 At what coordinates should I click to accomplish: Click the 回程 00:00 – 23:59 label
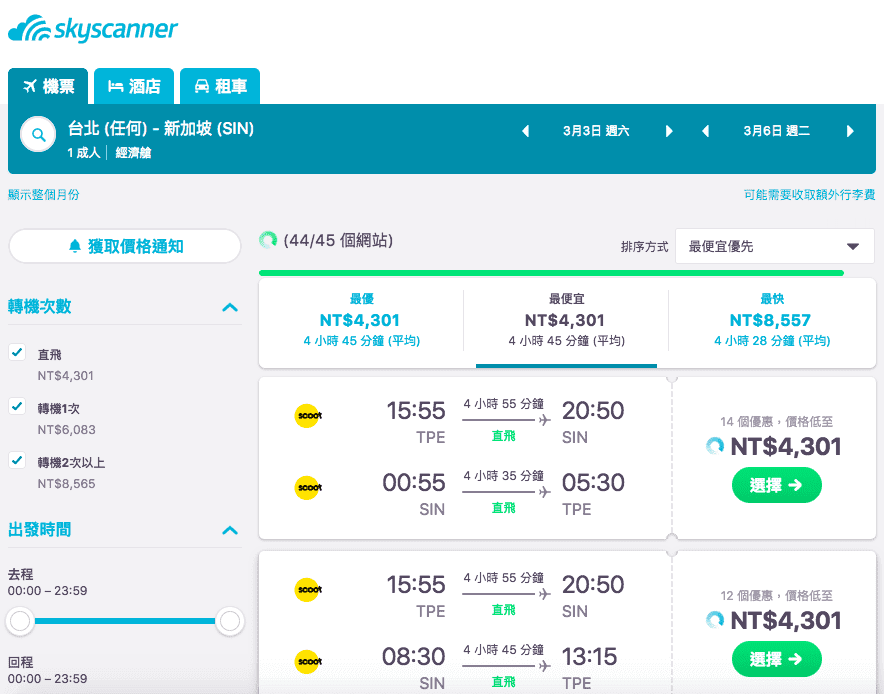pos(47,670)
